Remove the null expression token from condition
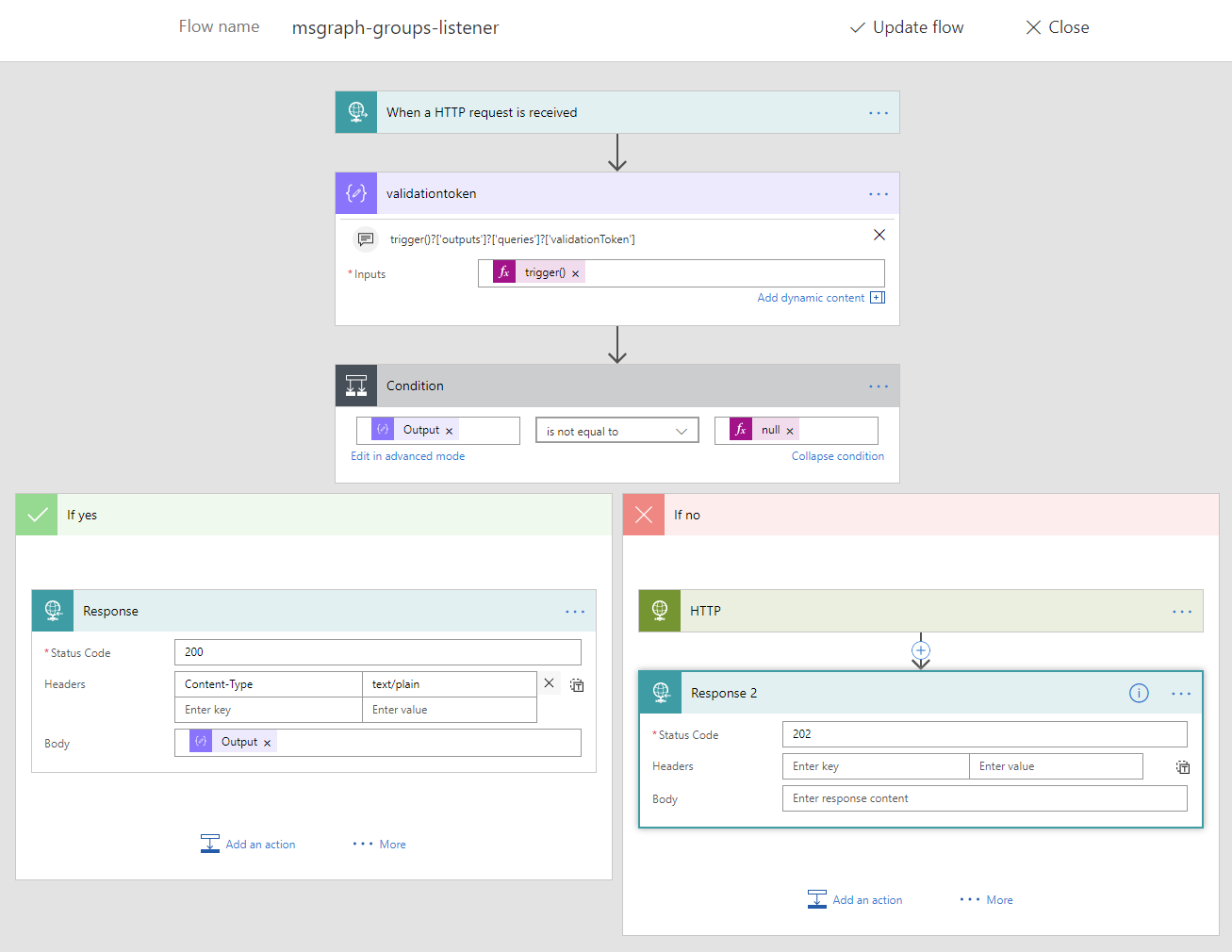This screenshot has width=1232, height=952. coord(790,431)
